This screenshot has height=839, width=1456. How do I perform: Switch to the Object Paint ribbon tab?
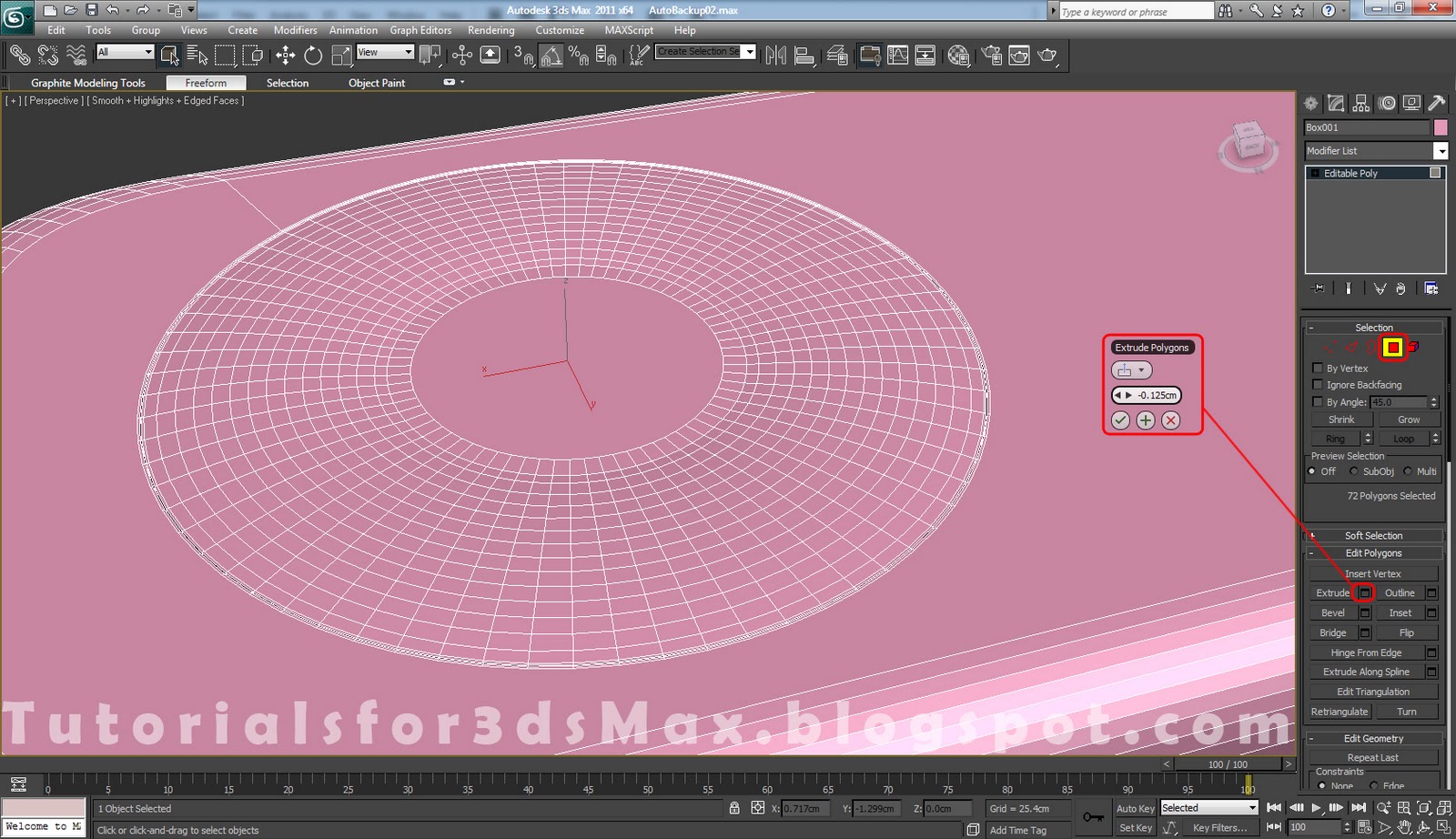click(x=377, y=83)
